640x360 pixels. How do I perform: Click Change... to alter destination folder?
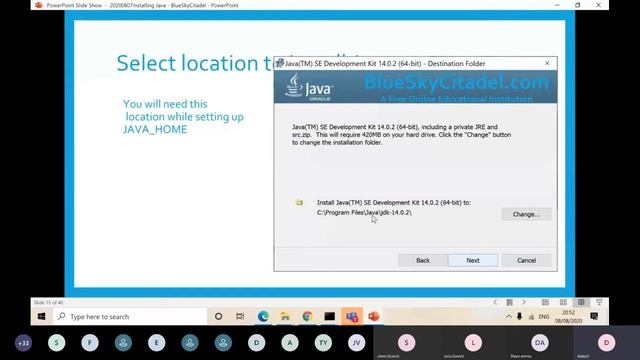tap(527, 214)
